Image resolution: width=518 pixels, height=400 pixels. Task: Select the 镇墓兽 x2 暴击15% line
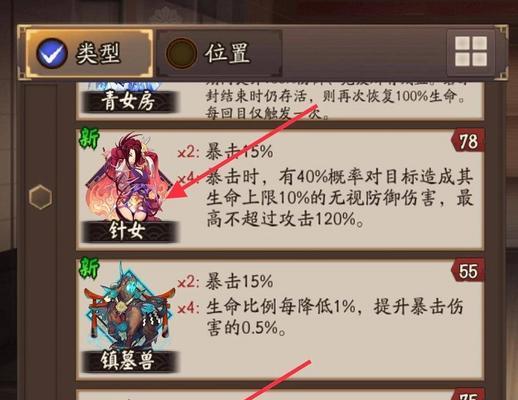(225, 282)
